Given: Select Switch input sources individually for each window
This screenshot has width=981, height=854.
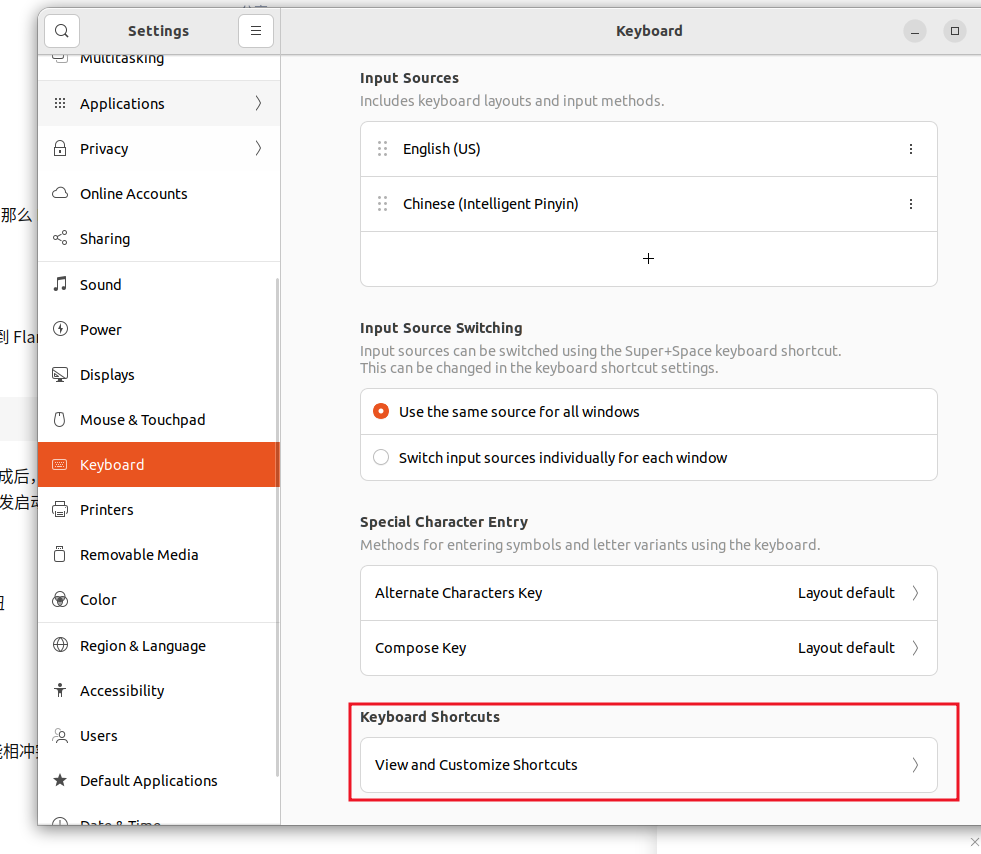Looking at the screenshot, I should point(381,457).
